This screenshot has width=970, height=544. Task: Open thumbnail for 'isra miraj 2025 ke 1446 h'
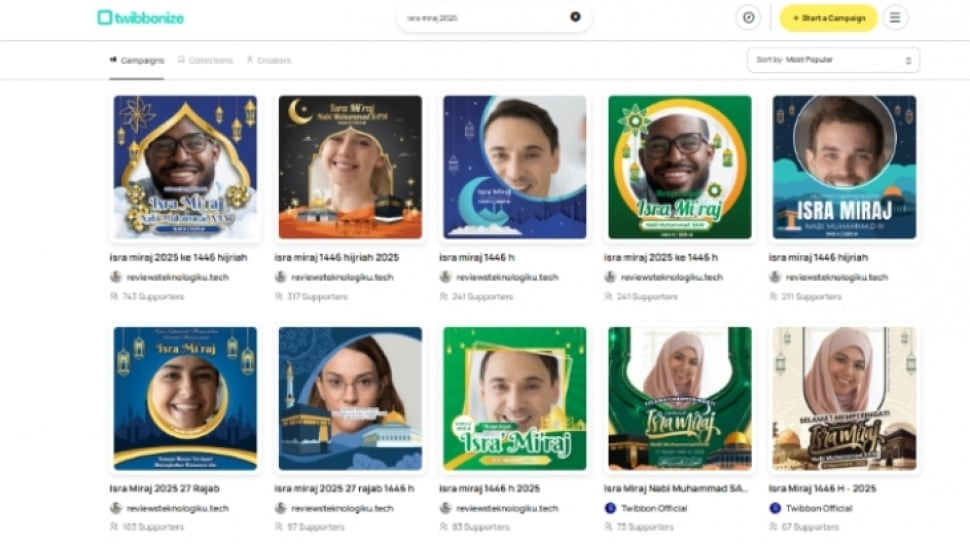[x=680, y=167]
